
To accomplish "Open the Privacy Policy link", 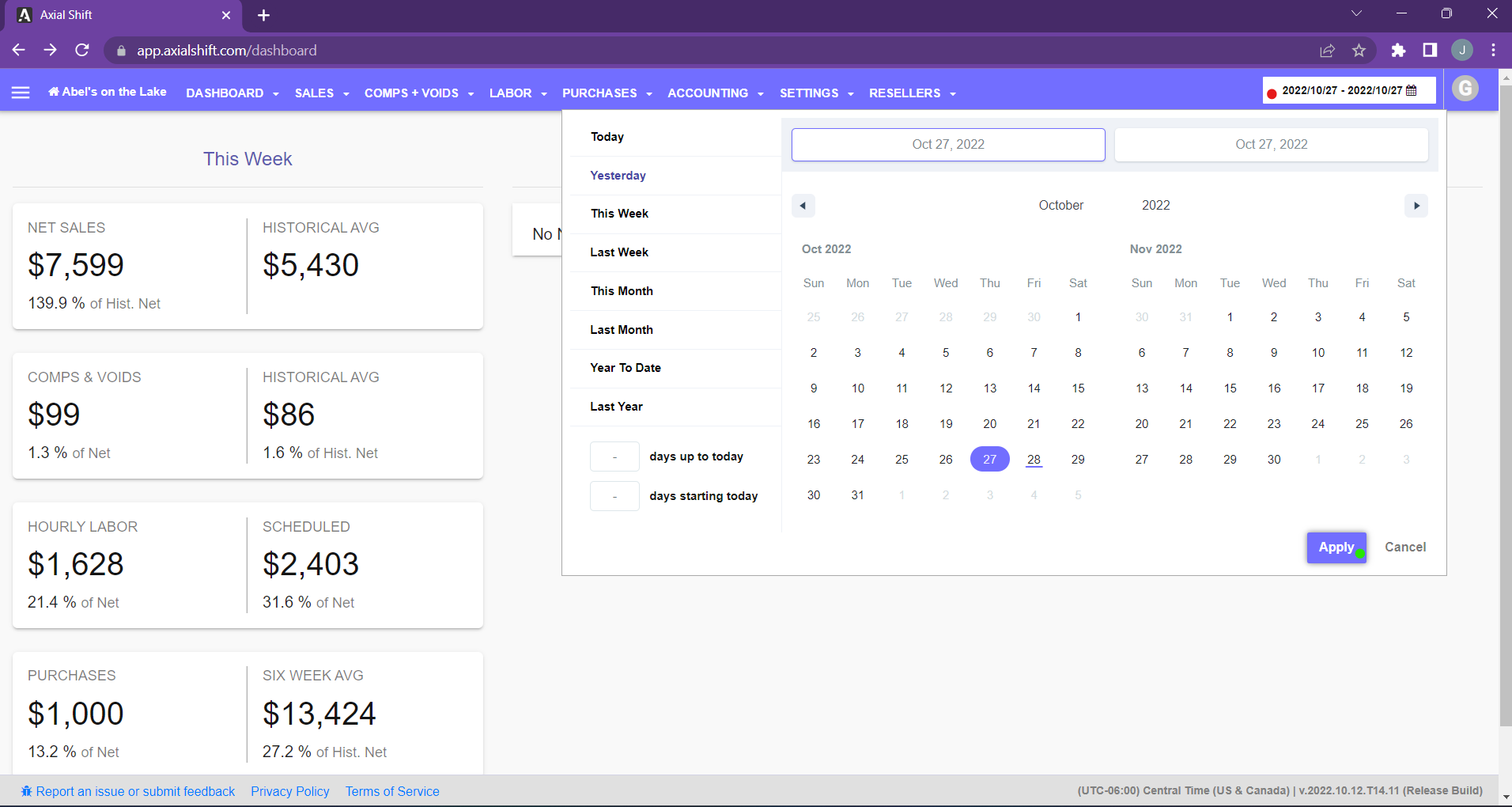I will [x=289, y=791].
